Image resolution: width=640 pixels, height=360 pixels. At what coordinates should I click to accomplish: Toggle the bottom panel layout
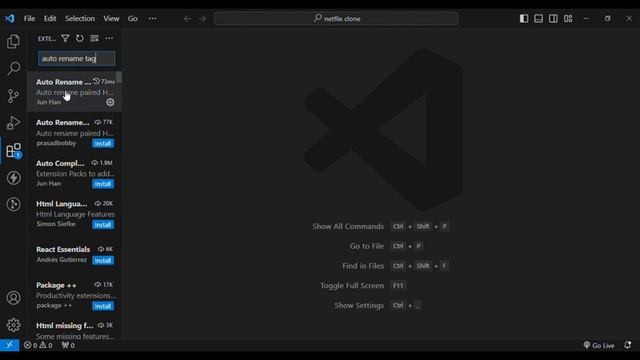tap(538, 18)
